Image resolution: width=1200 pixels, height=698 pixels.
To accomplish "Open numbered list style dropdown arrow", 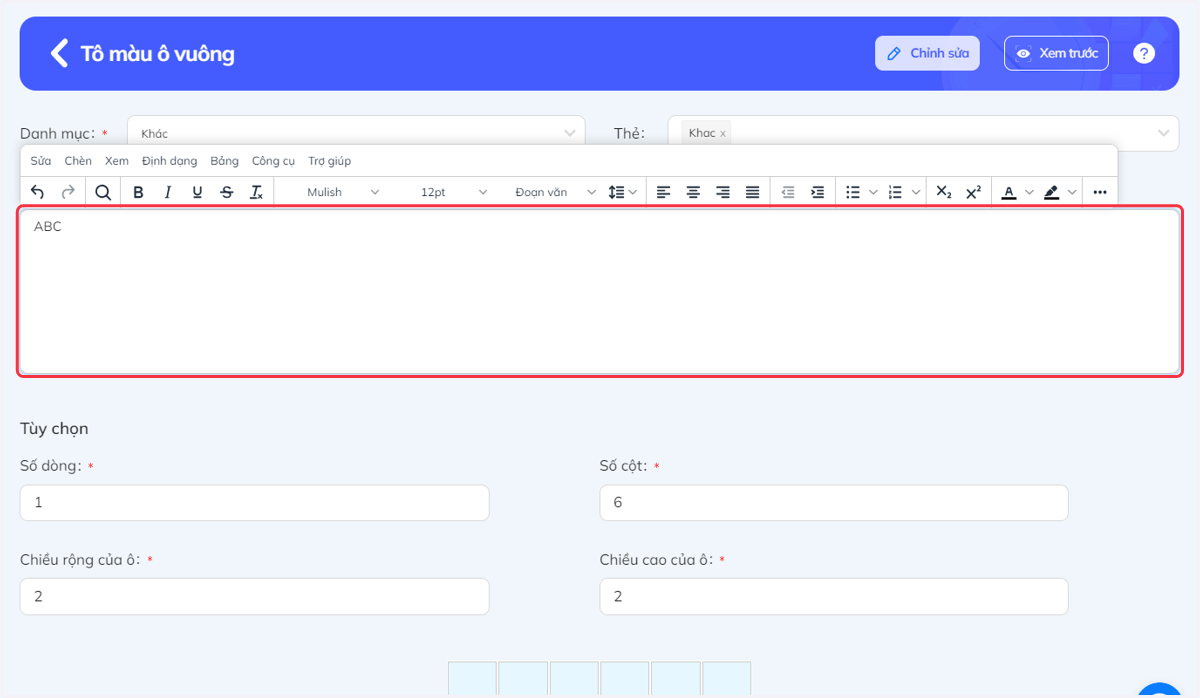I will click(916, 192).
